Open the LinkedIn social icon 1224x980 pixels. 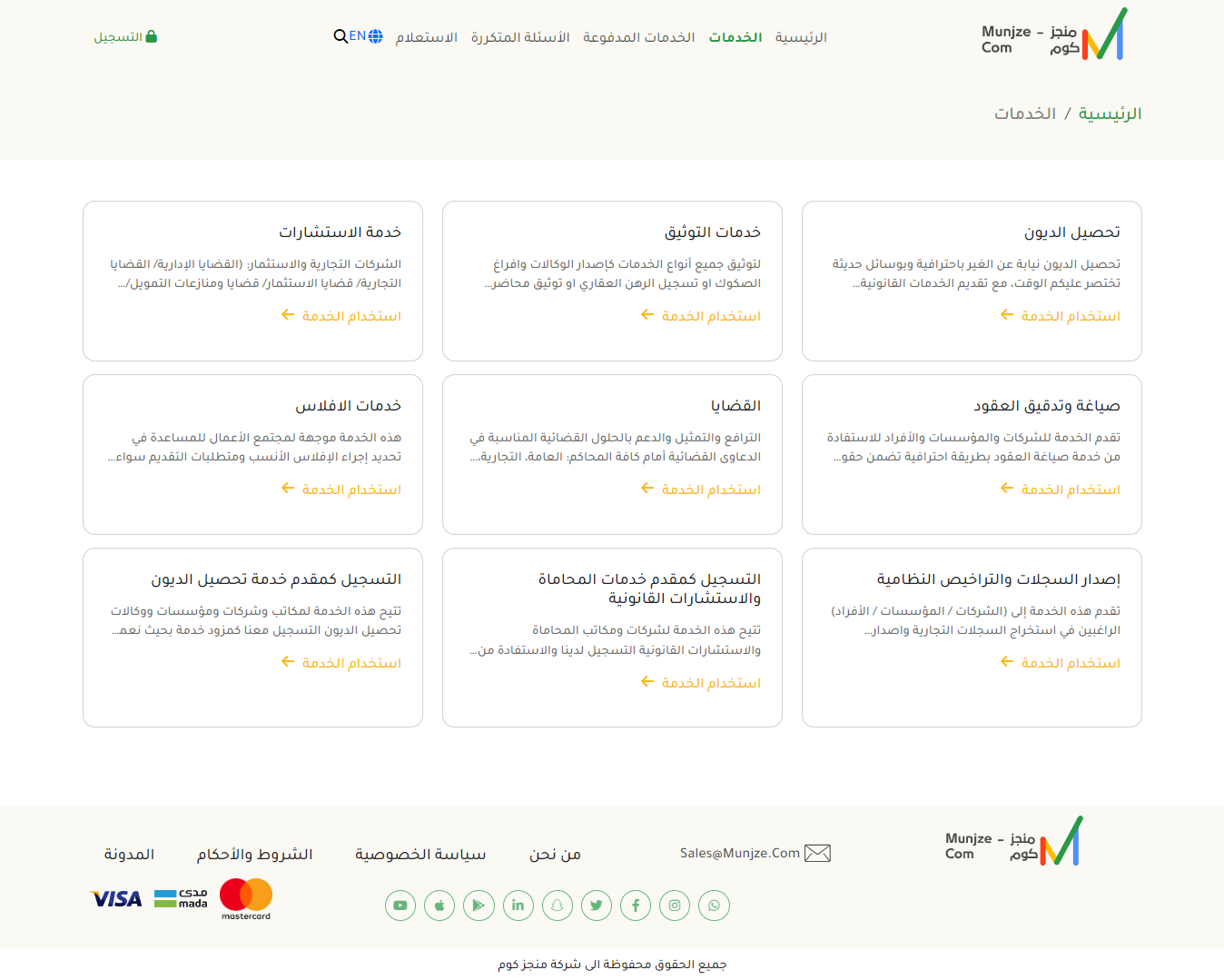tap(518, 906)
